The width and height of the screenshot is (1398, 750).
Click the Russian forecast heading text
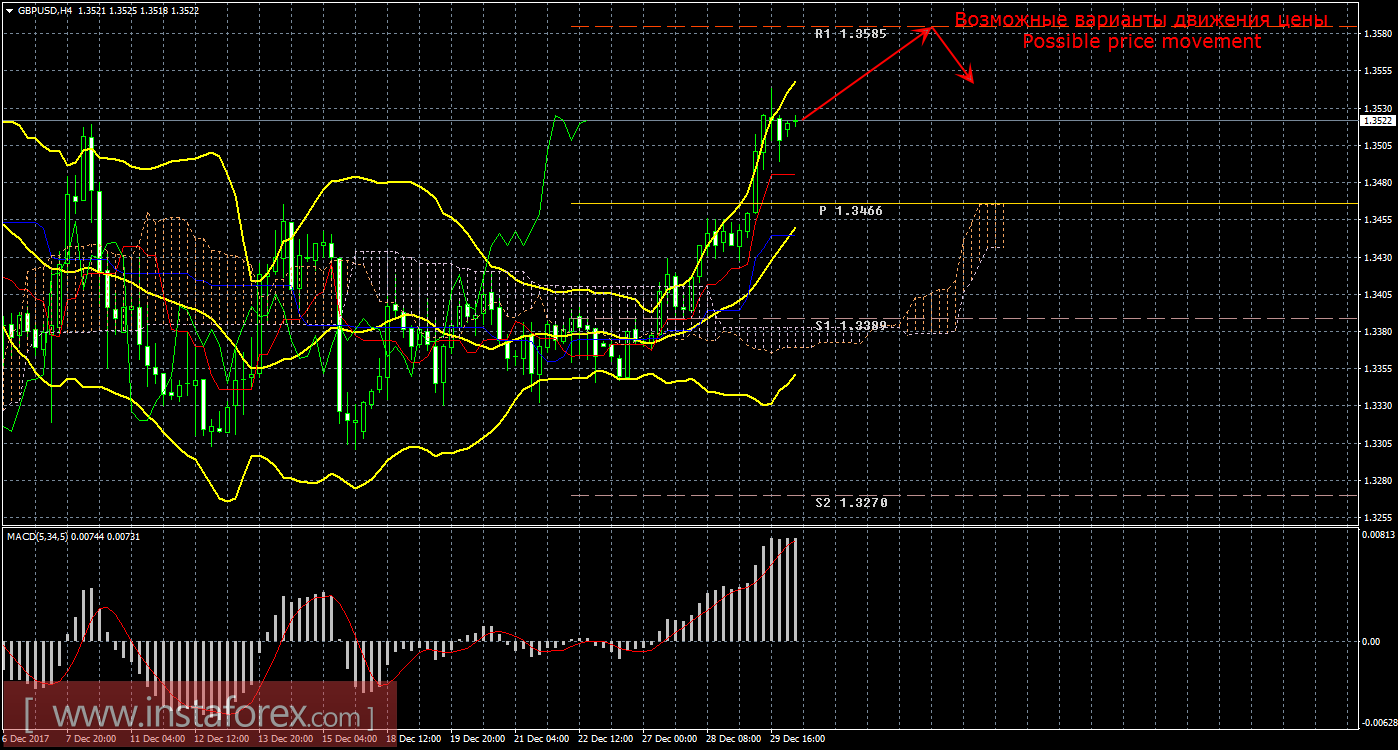1142,19
